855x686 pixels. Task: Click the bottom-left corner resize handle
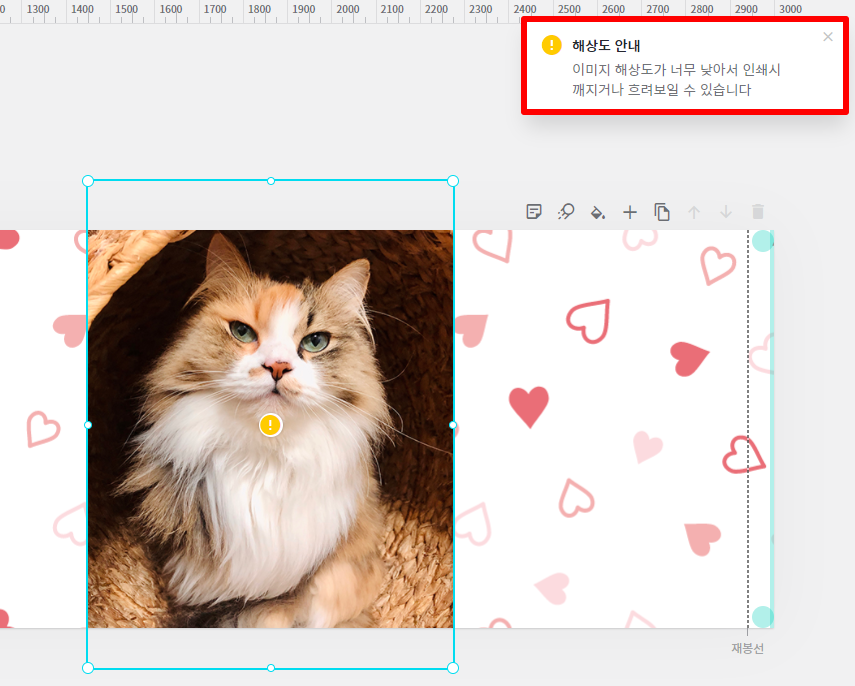pos(88,668)
